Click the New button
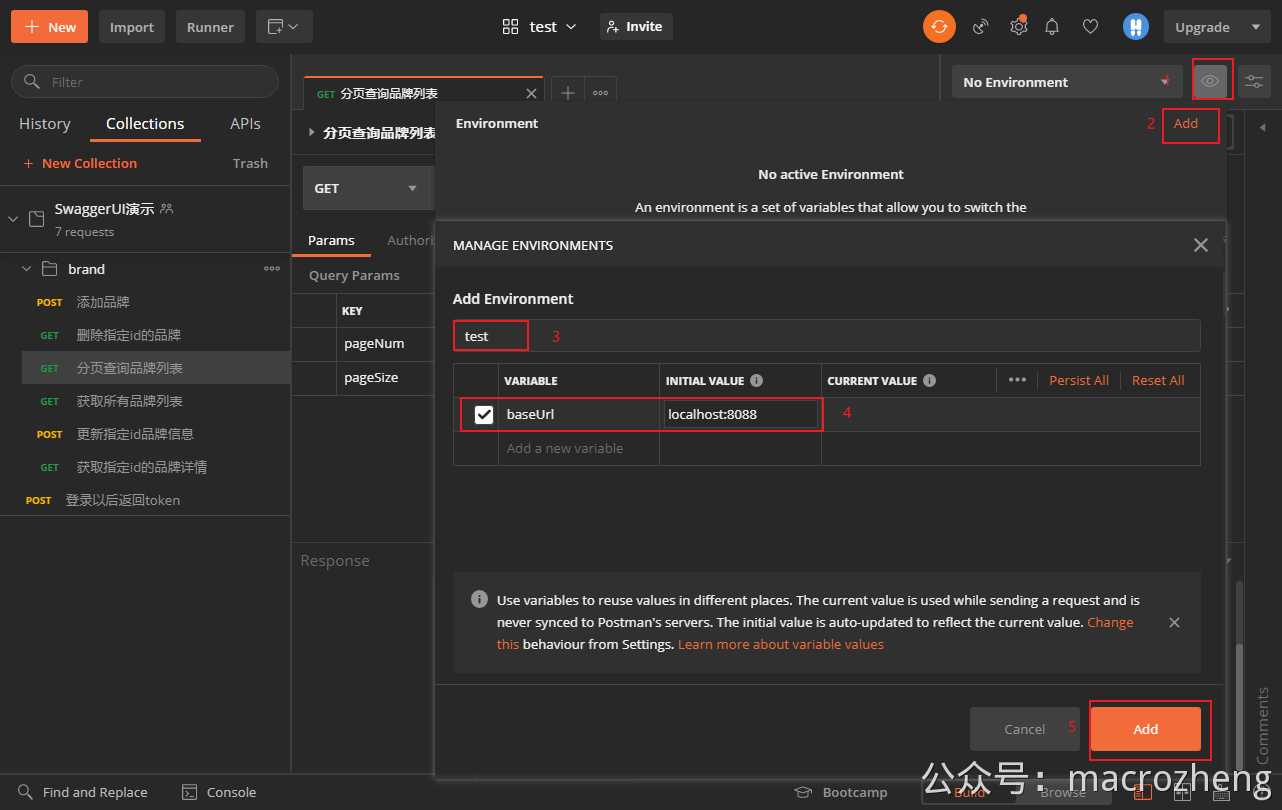The height and width of the screenshot is (810, 1282). pyautogui.click(x=49, y=27)
